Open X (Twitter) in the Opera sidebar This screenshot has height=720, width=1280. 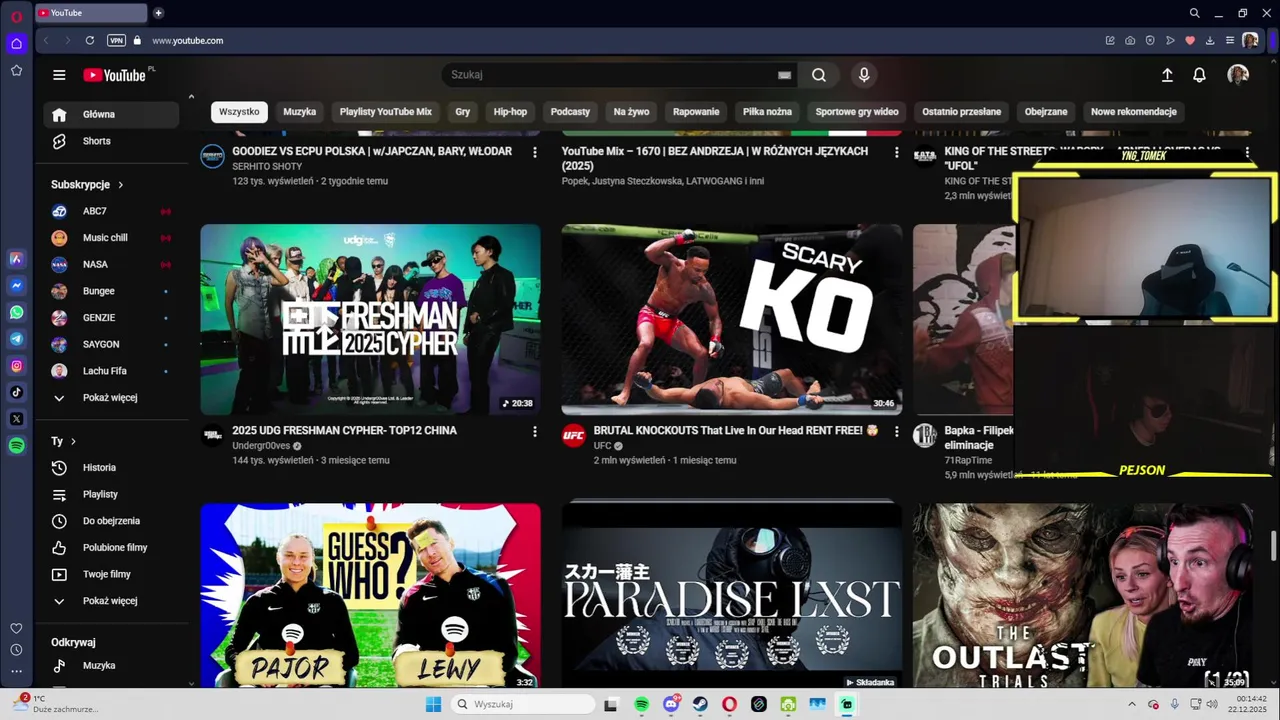(x=16, y=419)
